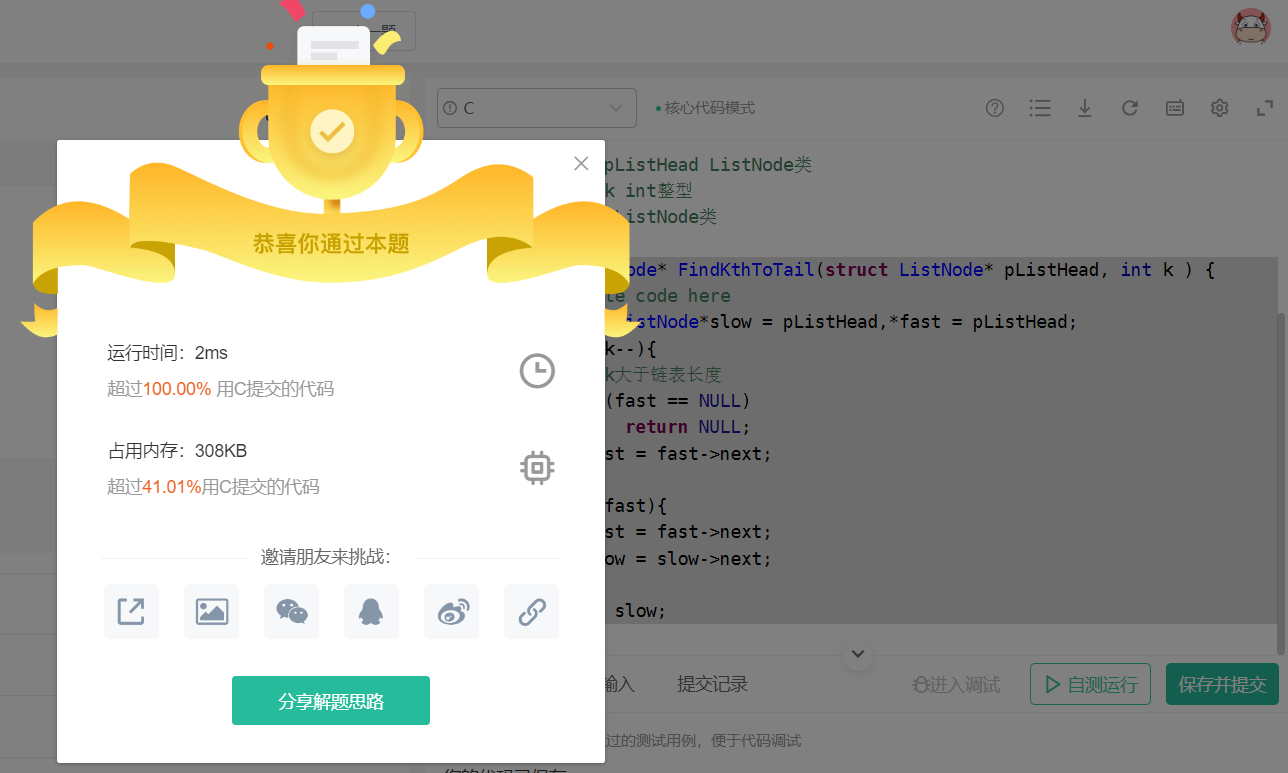Open the C language dropdown
The image size is (1288, 773).
537,108
